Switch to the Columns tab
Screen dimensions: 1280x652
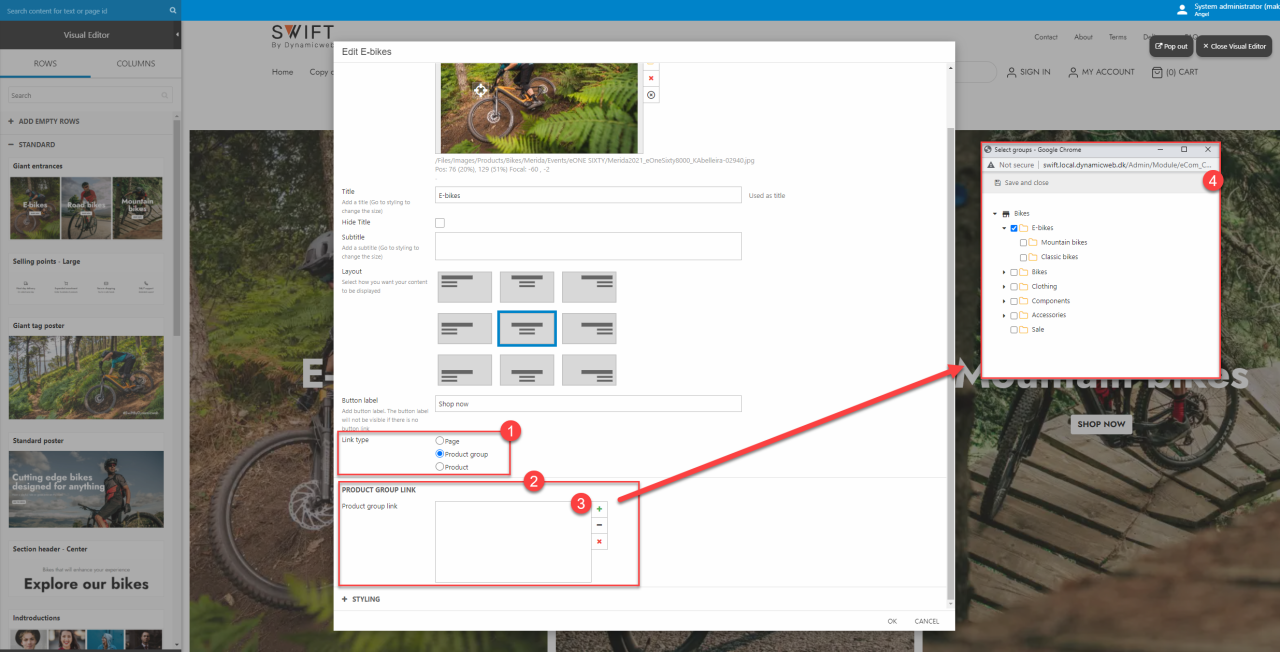pos(135,64)
